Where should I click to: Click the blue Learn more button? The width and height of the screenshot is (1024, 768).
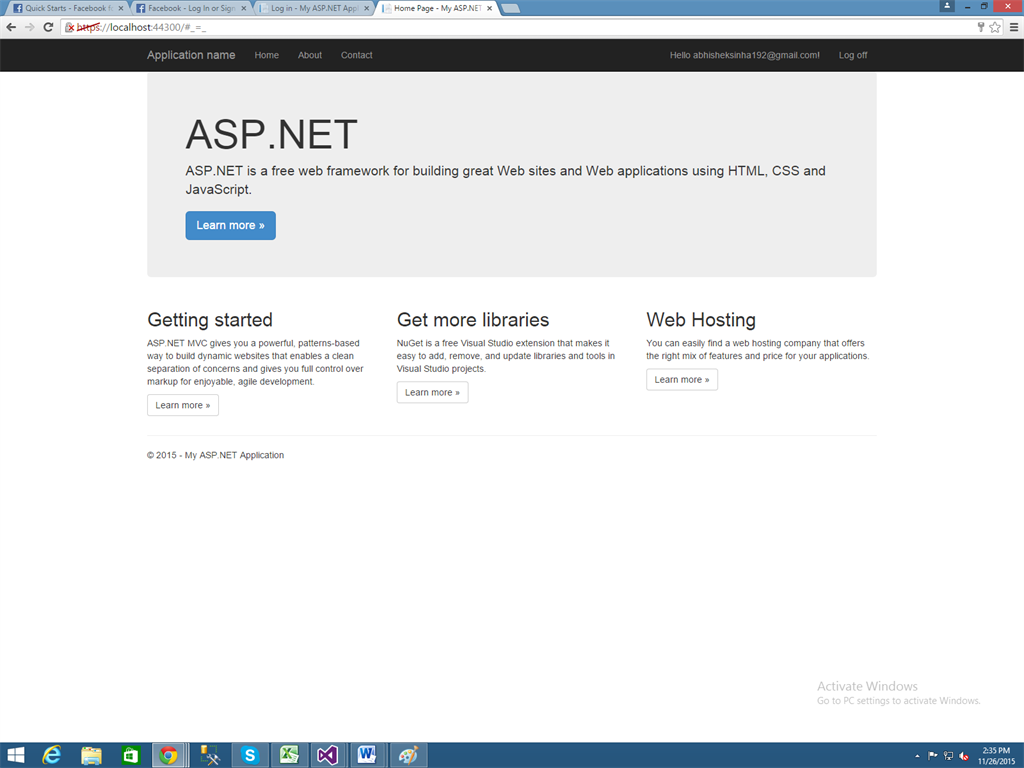pos(231,225)
